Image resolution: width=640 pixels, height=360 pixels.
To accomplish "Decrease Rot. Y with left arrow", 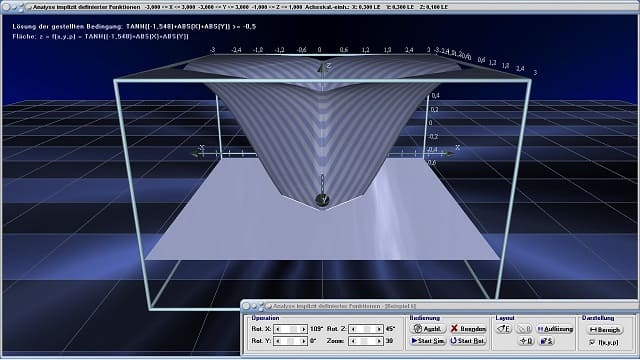I will coord(278,341).
